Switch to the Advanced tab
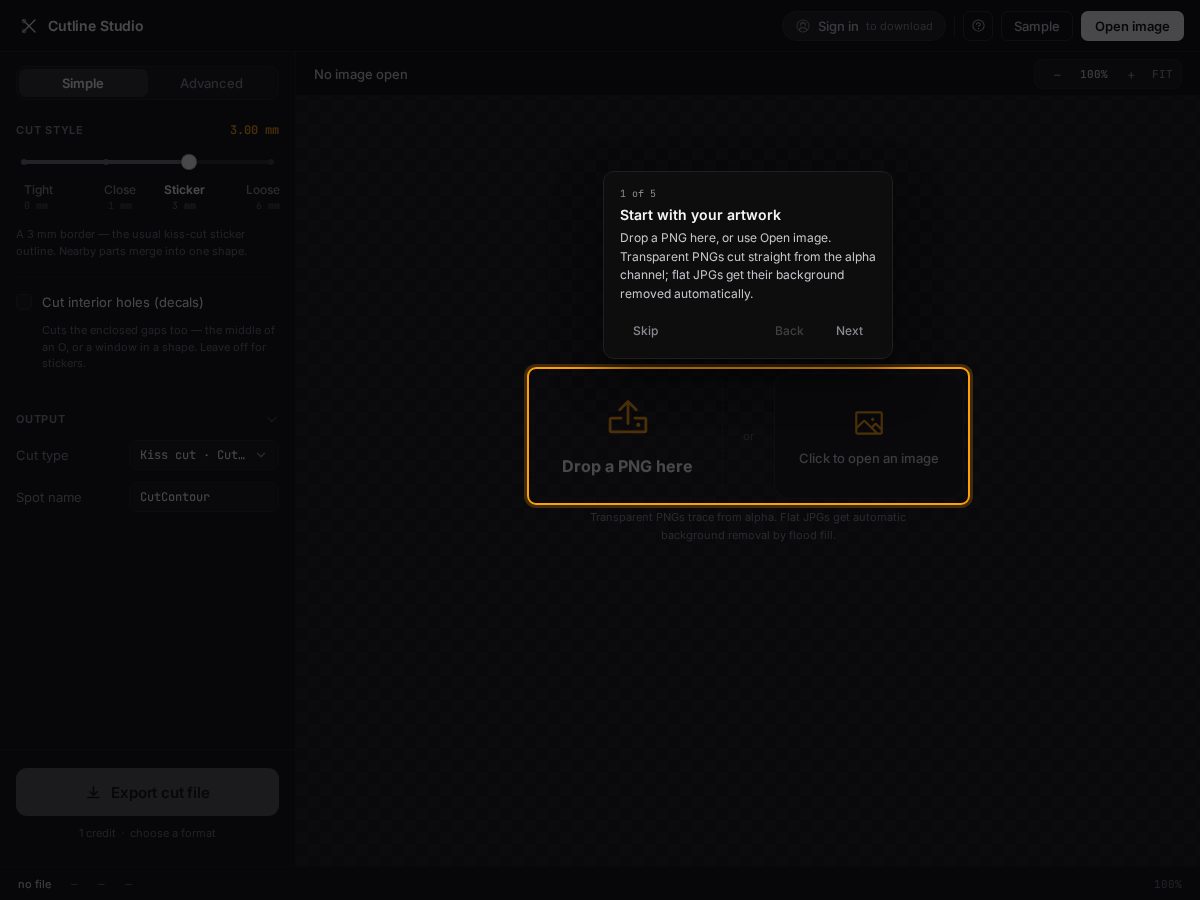The image size is (1200, 900). [x=211, y=83]
